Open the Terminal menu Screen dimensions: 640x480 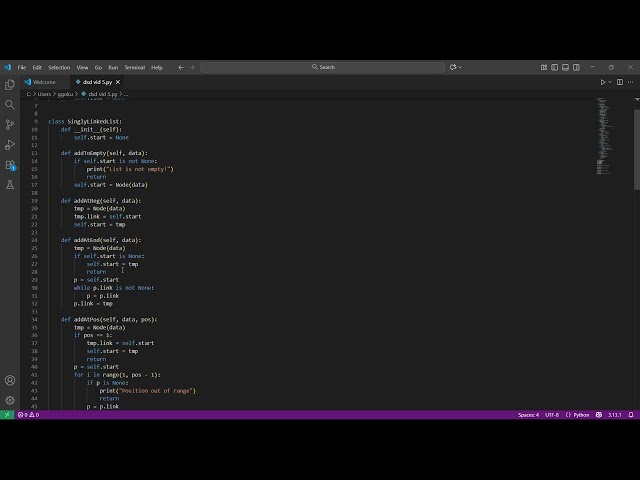pyautogui.click(x=135, y=67)
